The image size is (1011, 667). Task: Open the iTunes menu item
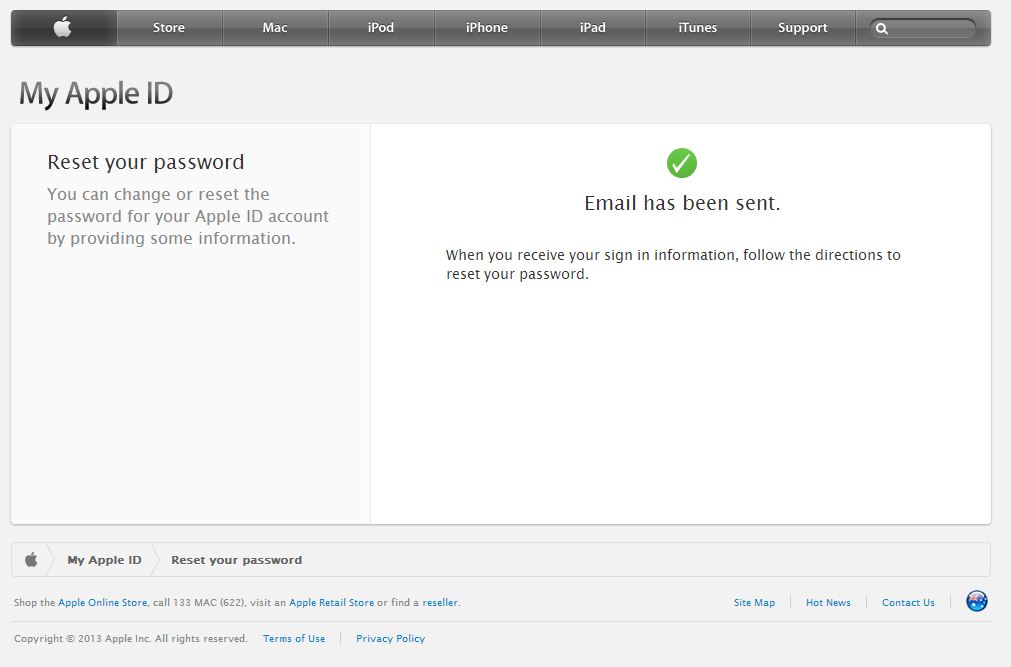tap(698, 28)
